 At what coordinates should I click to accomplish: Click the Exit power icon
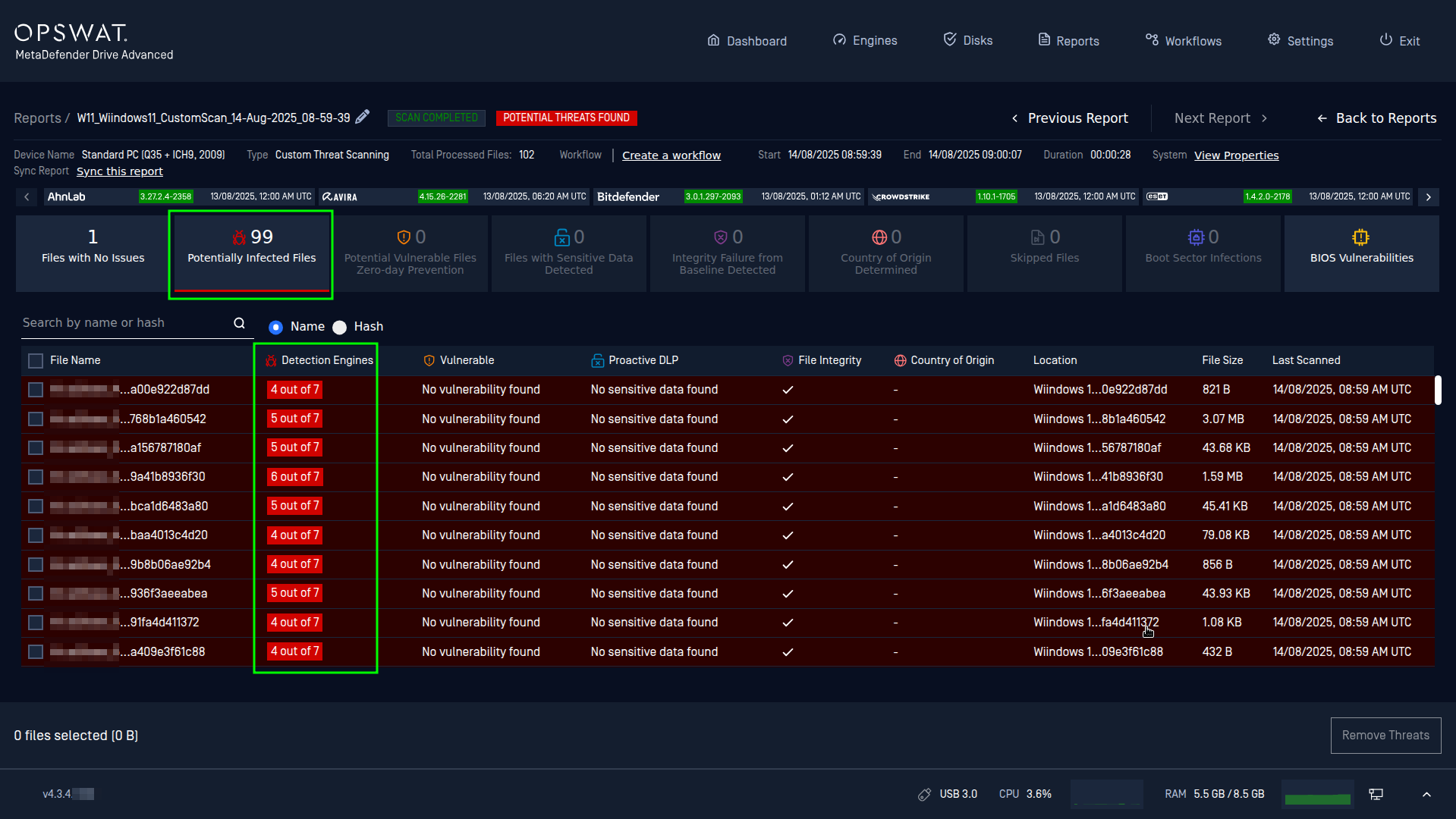pos(1385,40)
